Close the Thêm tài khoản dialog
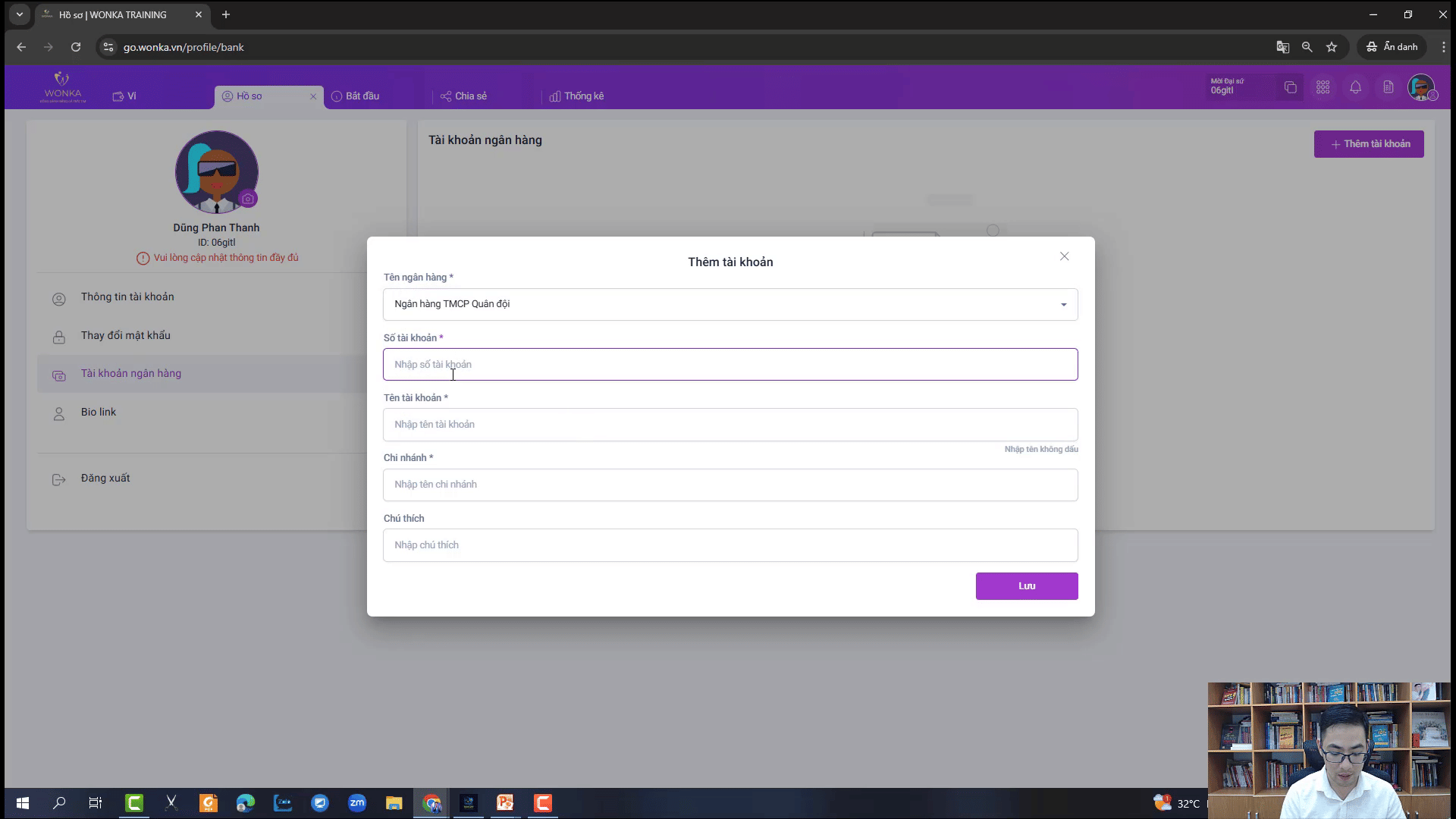1456x819 pixels. tap(1064, 256)
